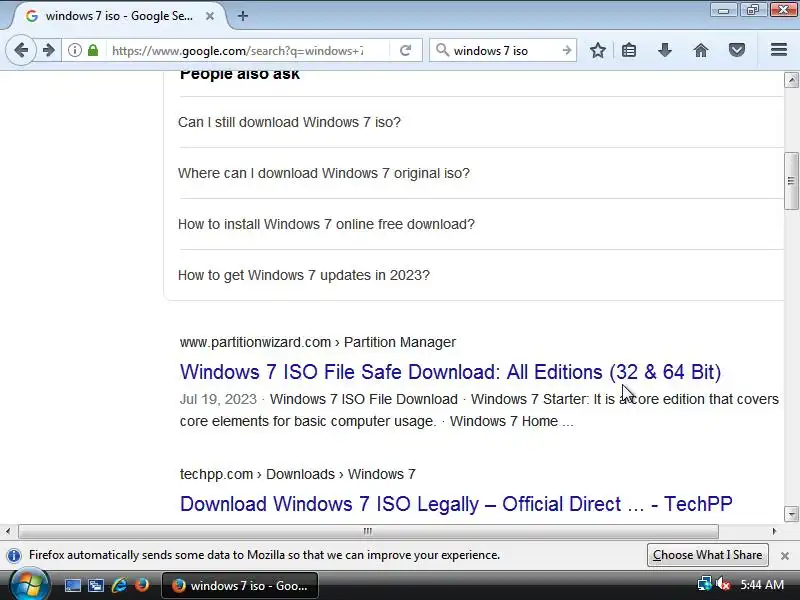The width and height of the screenshot is (800, 600).
Task: Open 'Download Windows 7 ISO Legally' TechPP result
Action: pyautogui.click(x=456, y=504)
